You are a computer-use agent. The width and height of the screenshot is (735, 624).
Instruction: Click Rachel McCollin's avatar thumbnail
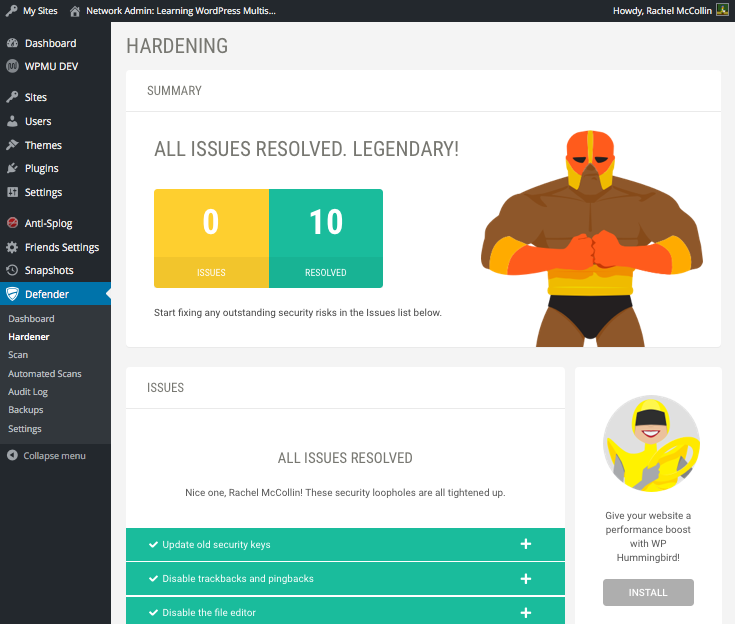click(722, 10)
